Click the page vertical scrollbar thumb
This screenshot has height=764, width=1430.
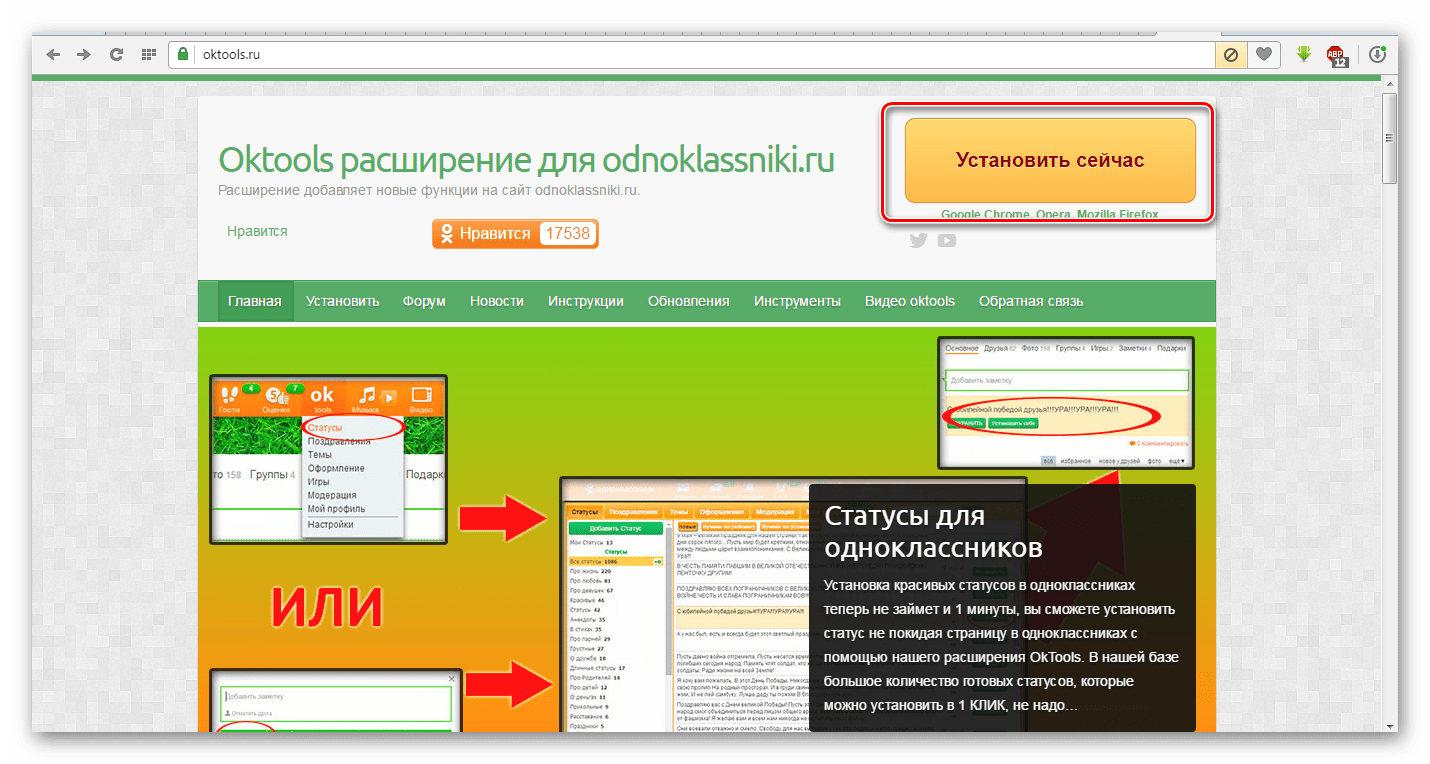pyautogui.click(x=1389, y=138)
